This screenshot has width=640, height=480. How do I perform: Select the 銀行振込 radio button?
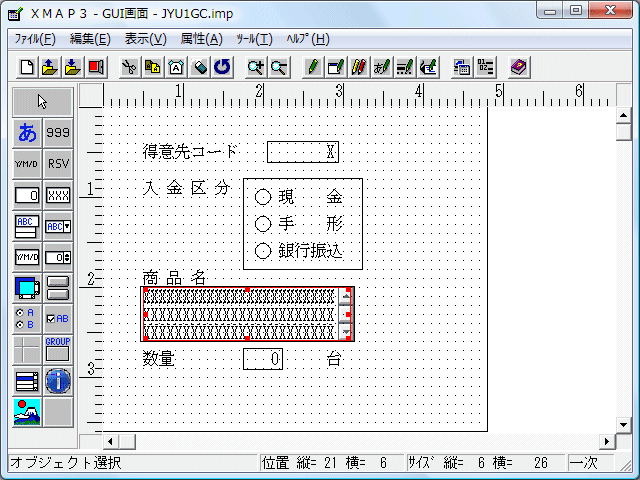264,251
